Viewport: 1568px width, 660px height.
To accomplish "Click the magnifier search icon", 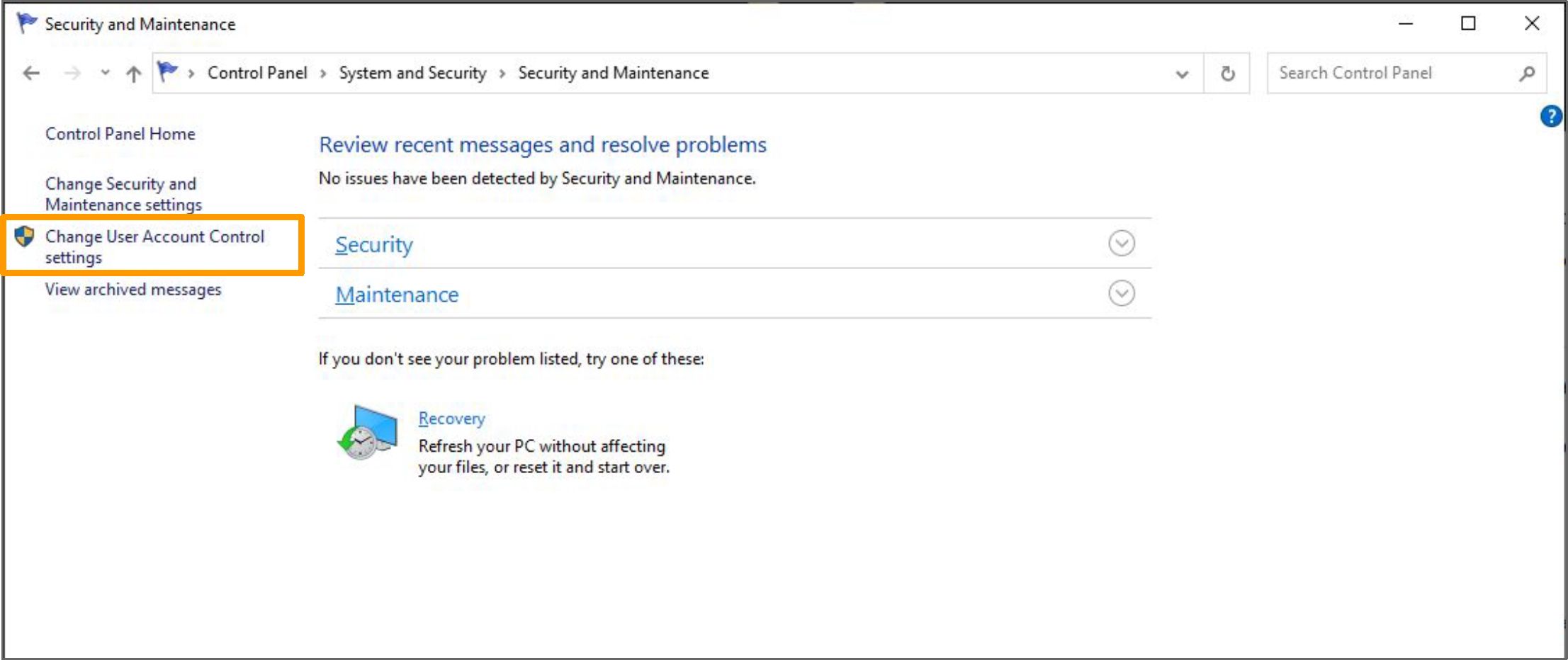I will pos(1527,74).
